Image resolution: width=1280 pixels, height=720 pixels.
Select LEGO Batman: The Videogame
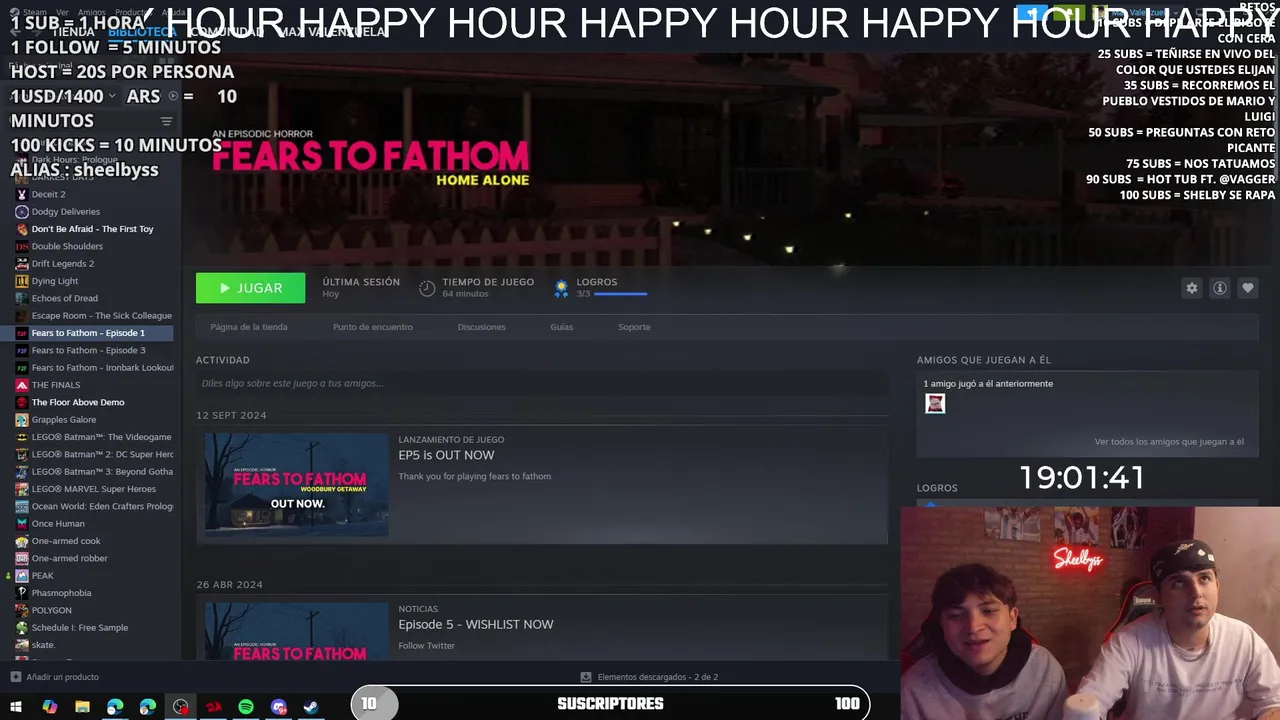pyautogui.click(x=101, y=437)
